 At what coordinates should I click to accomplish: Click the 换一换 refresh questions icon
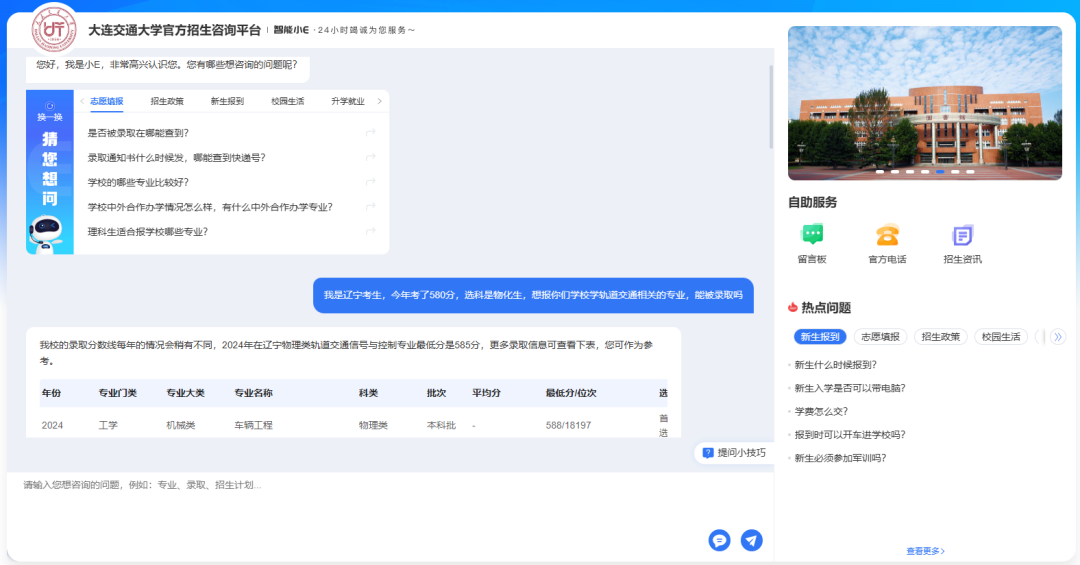(x=50, y=106)
